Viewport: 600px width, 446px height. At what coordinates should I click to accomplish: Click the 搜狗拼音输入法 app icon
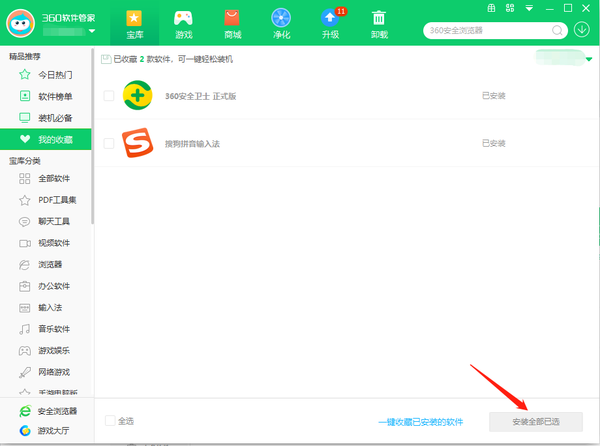point(137,143)
